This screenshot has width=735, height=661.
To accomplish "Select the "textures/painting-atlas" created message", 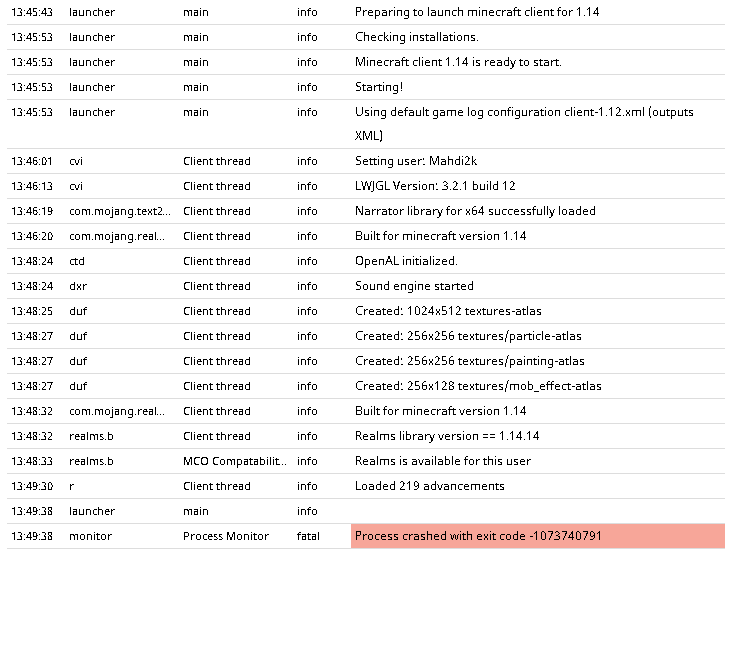I will pos(469,361).
